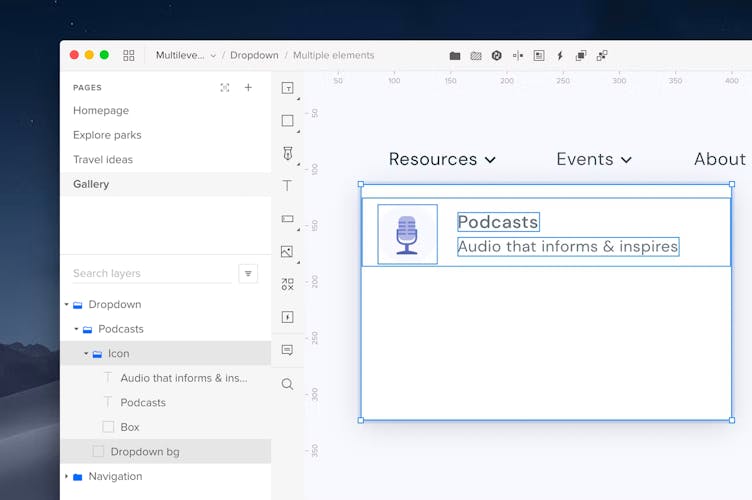This screenshot has width=752, height=500.
Task: Click the microphone icon on the canvas
Action: coord(407,234)
